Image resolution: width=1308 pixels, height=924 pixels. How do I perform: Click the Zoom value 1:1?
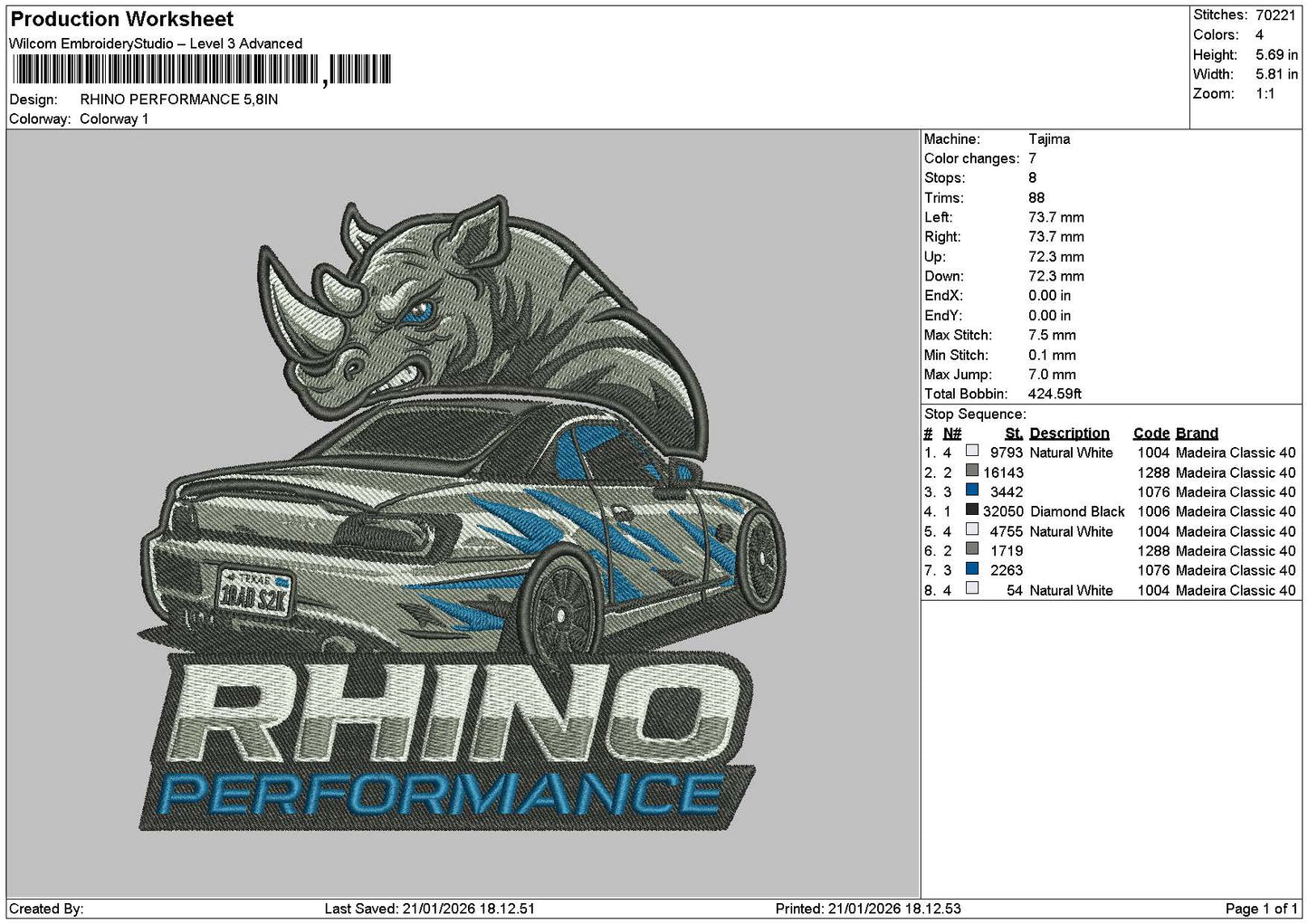(1265, 94)
